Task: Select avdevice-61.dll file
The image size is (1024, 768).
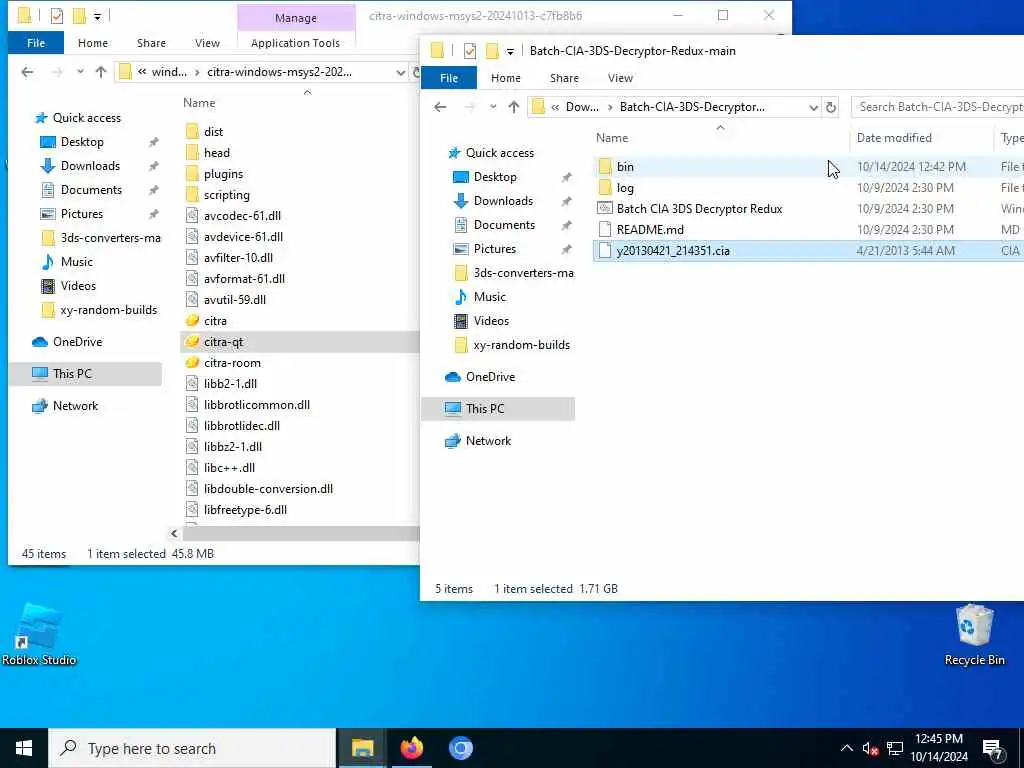Action: [243, 236]
